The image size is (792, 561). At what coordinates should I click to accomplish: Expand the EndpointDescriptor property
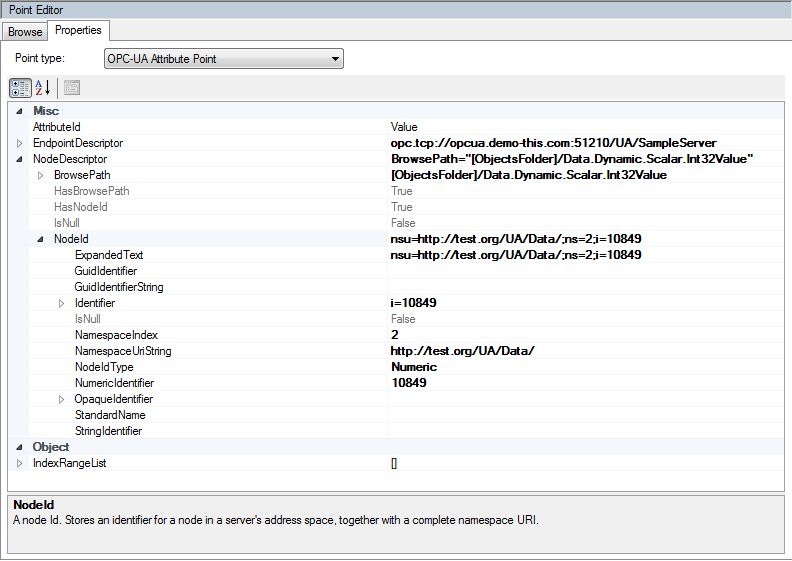tap(19, 143)
